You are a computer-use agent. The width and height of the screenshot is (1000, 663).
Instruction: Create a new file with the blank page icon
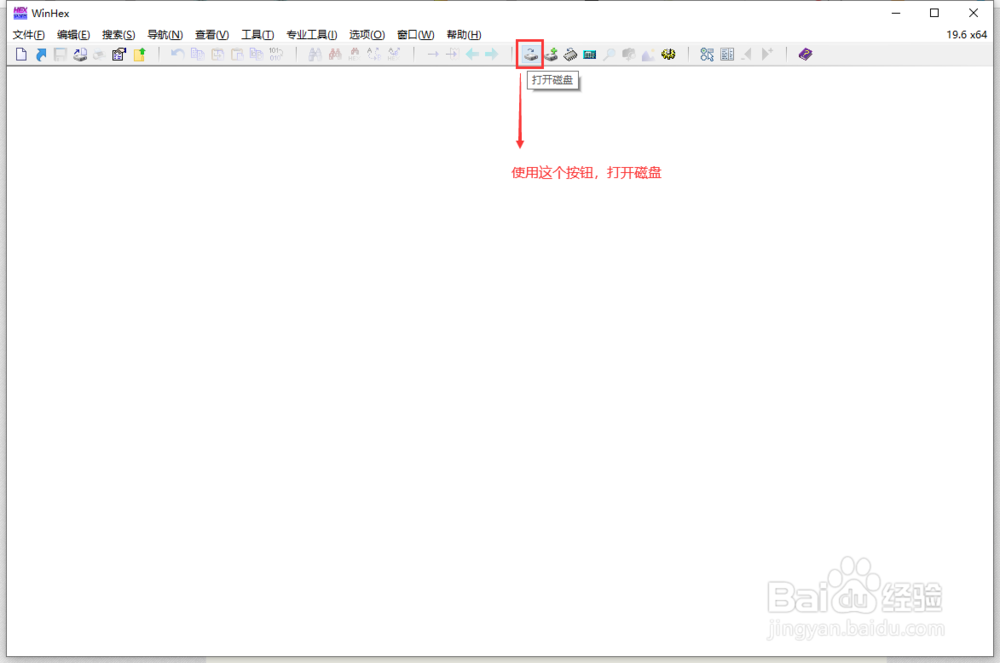tap(21, 55)
